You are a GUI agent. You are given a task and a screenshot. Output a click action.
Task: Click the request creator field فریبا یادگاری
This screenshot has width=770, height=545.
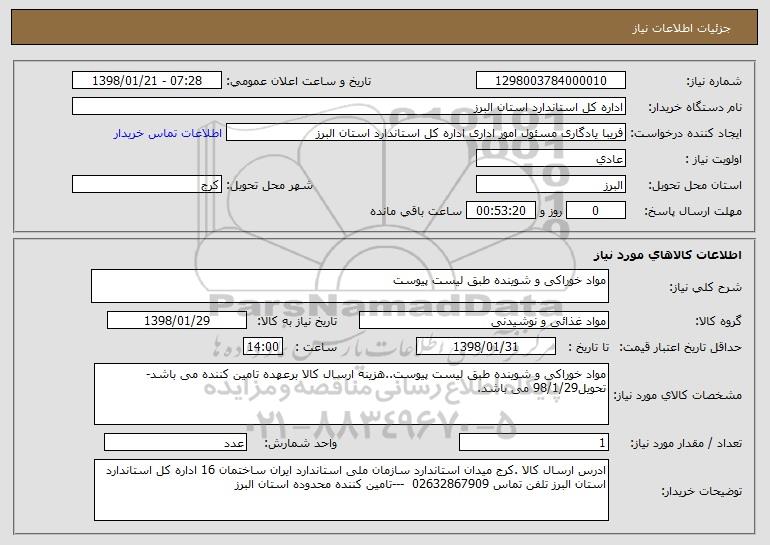pyautogui.click(x=426, y=133)
